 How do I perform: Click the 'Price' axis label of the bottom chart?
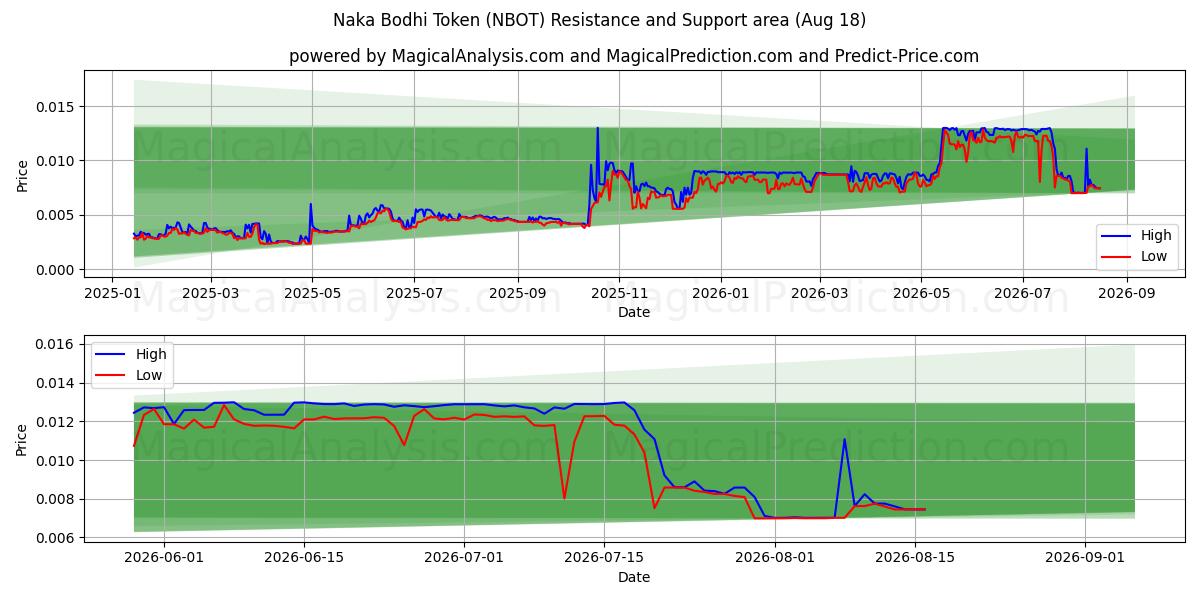click(22, 440)
